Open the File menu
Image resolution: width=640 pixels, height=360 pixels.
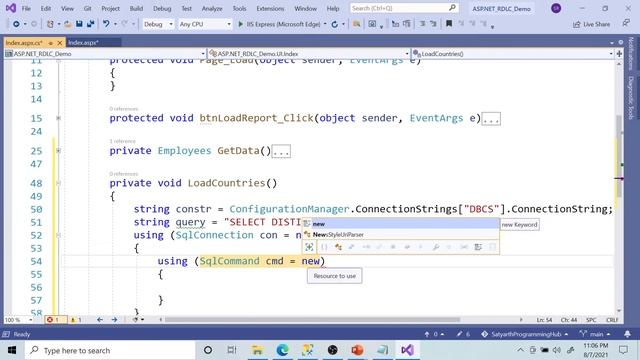[26, 8]
